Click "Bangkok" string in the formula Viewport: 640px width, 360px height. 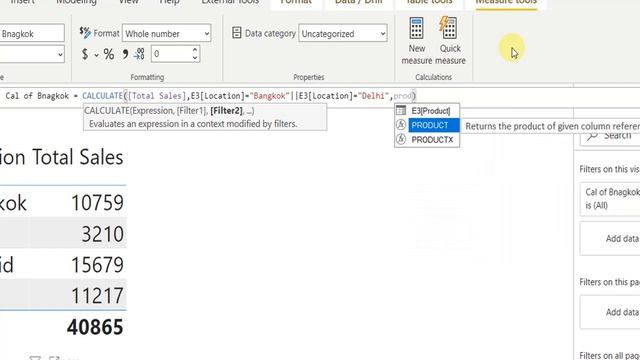click(269, 96)
